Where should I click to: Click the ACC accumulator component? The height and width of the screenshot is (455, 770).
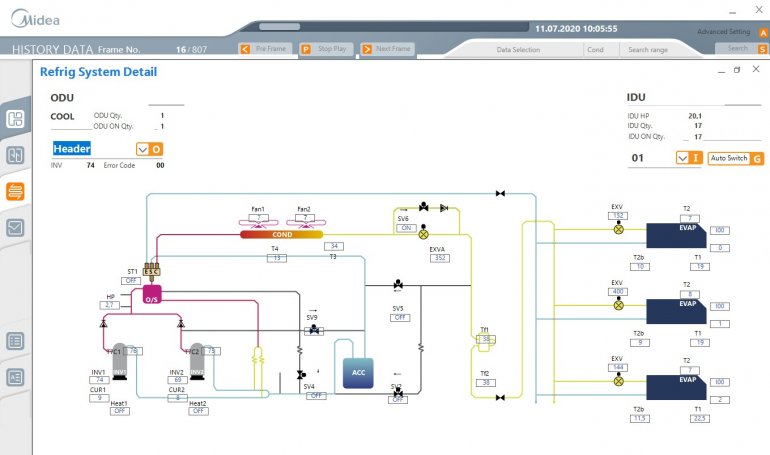(x=358, y=373)
